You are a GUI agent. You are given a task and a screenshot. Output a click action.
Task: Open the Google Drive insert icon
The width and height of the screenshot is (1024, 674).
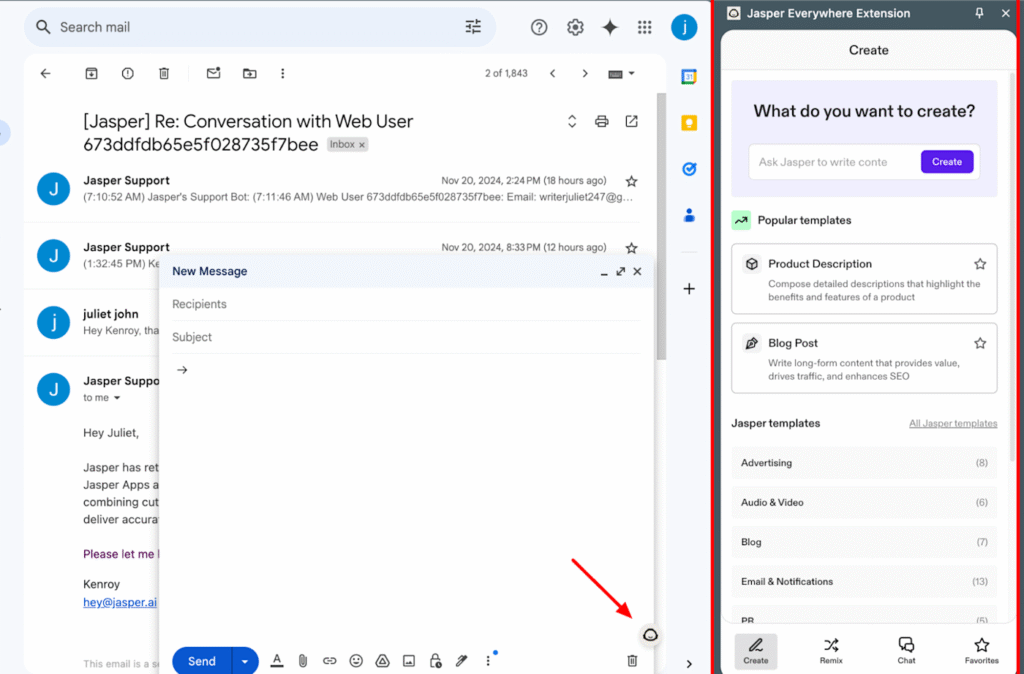[x=383, y=661]
